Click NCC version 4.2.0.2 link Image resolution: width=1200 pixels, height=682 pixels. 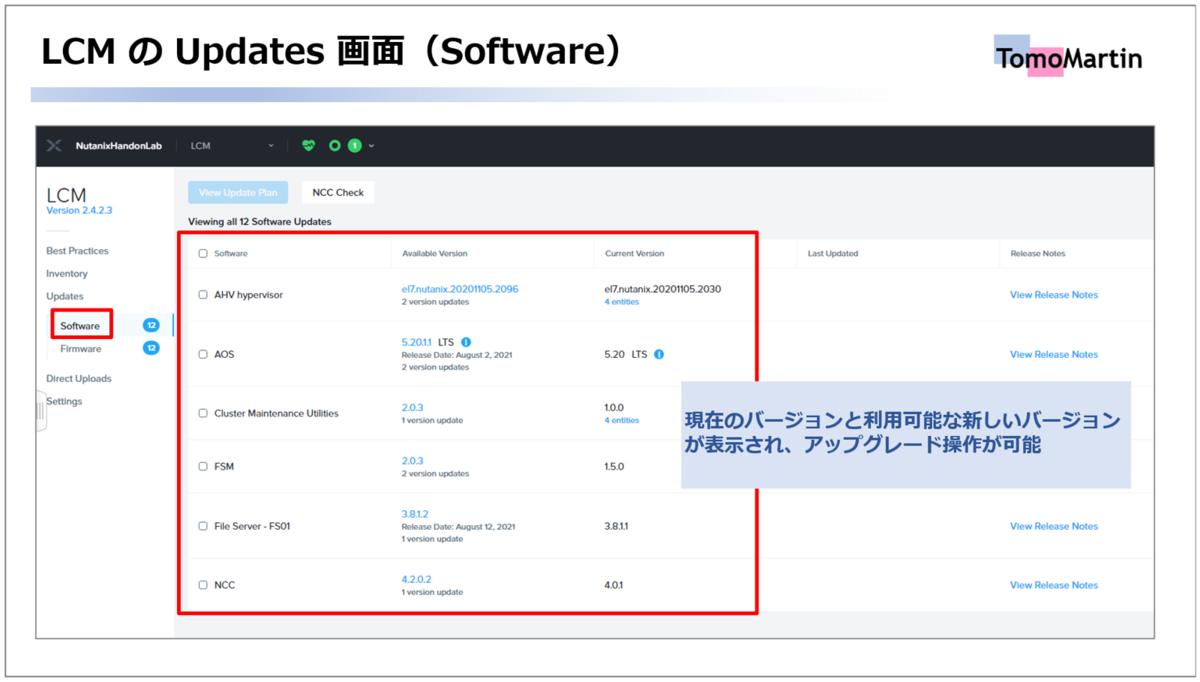tap(417, 579)
